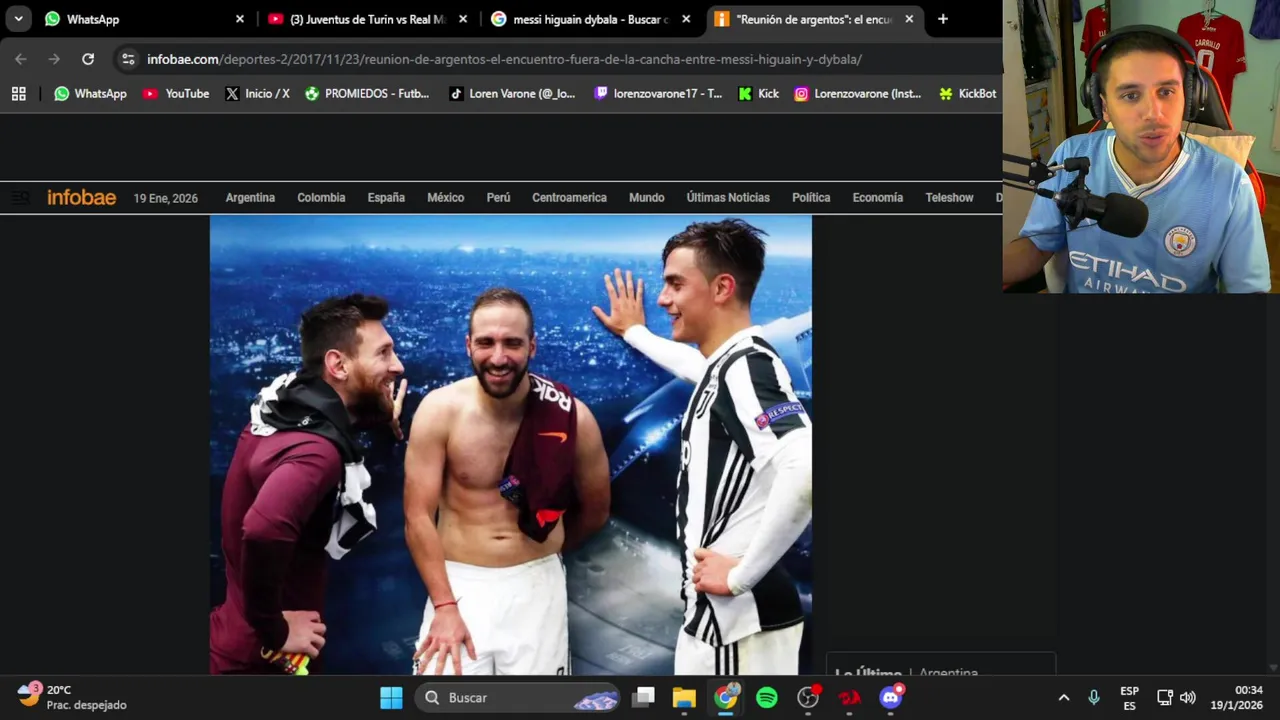Open the messi higuain dybala Google search tab

pos(591,19)
